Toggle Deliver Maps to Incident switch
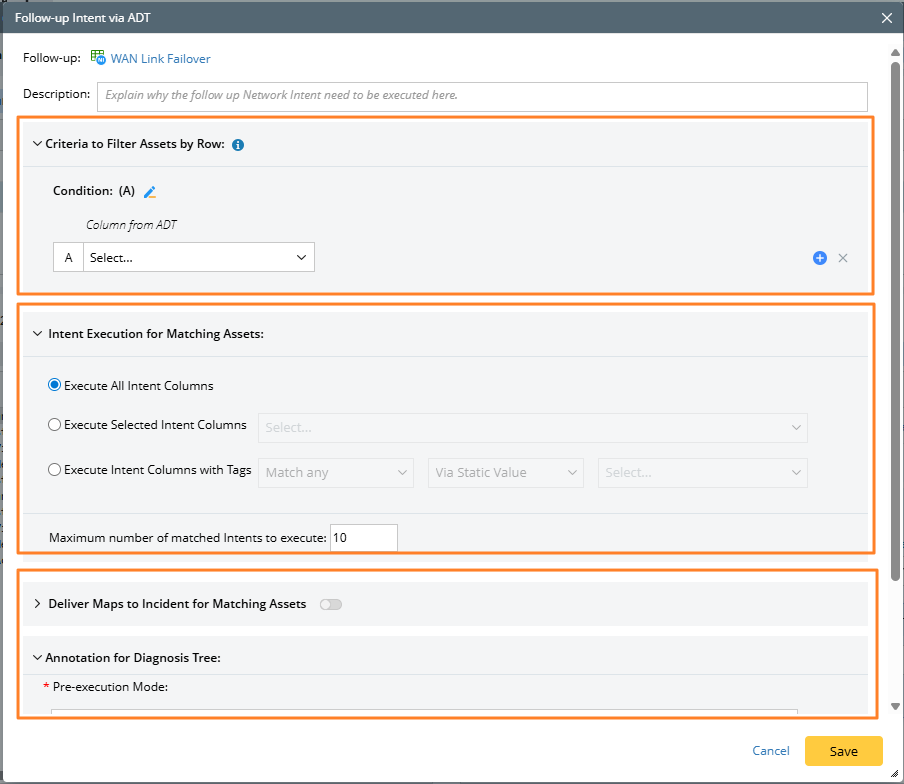Image resolution: width=904 pixels, height=784 pixels. [330, 604]
